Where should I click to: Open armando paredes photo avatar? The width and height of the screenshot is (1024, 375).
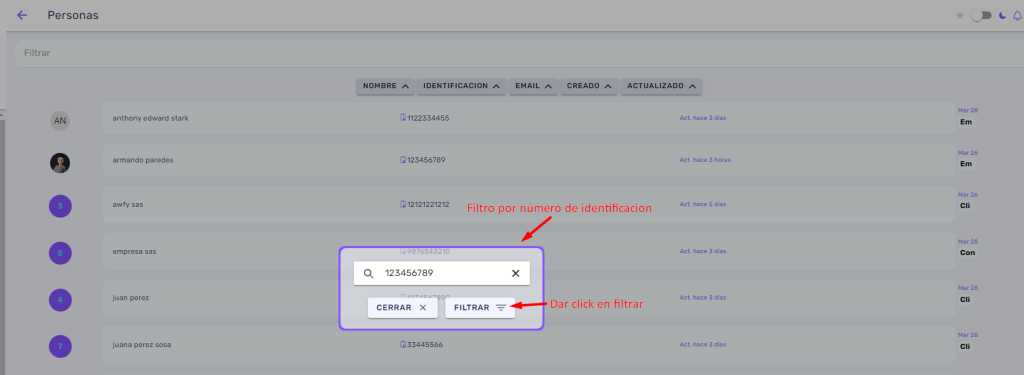coord(60,163)
